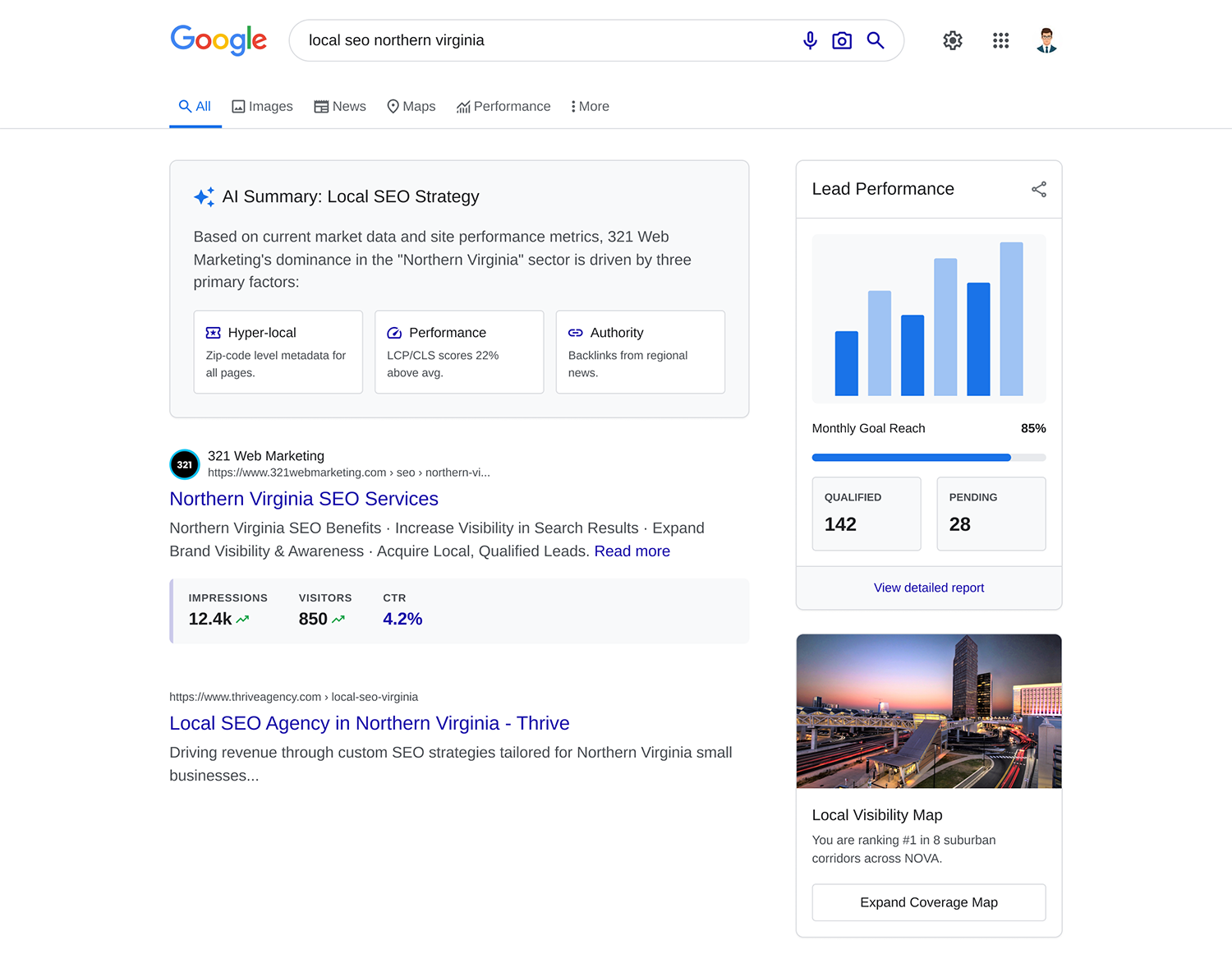Viewport: 1232px width, 968px height.
Task: Click the Pending 28 stat box
Action: (991, 514)
